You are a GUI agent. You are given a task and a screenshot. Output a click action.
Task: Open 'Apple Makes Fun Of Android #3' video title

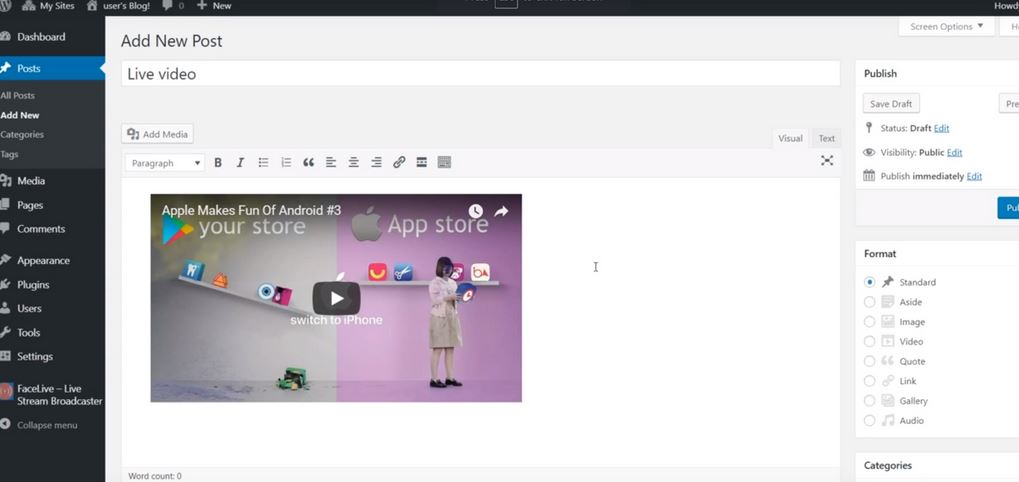click(252, 210)
